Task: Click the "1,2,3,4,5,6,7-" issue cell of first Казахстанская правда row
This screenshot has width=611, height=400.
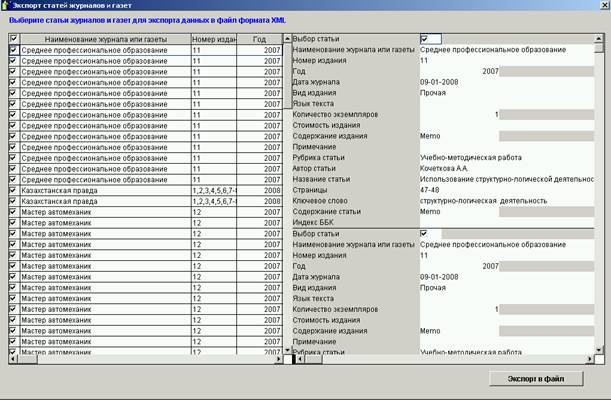Action: click(x=214, y=190)
